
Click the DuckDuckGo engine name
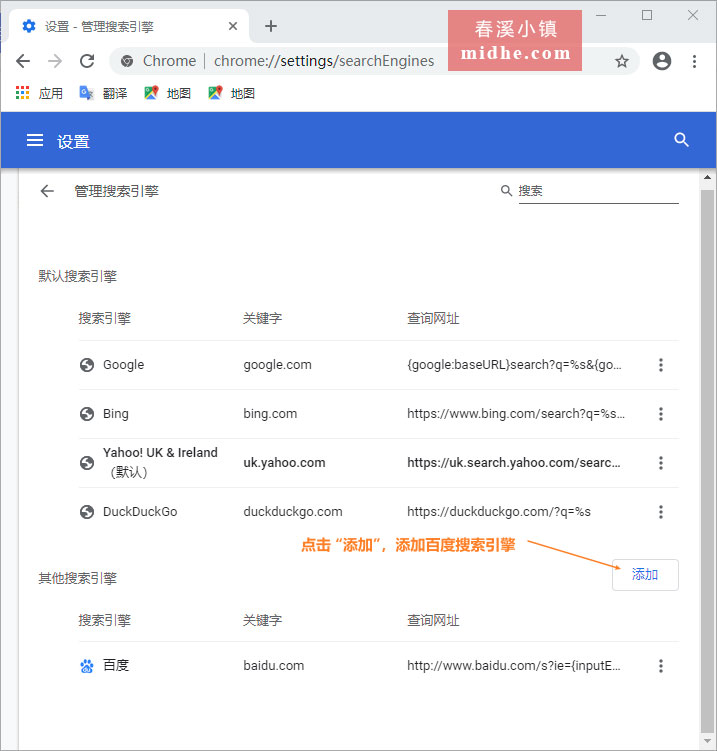[x=140, y=512]
